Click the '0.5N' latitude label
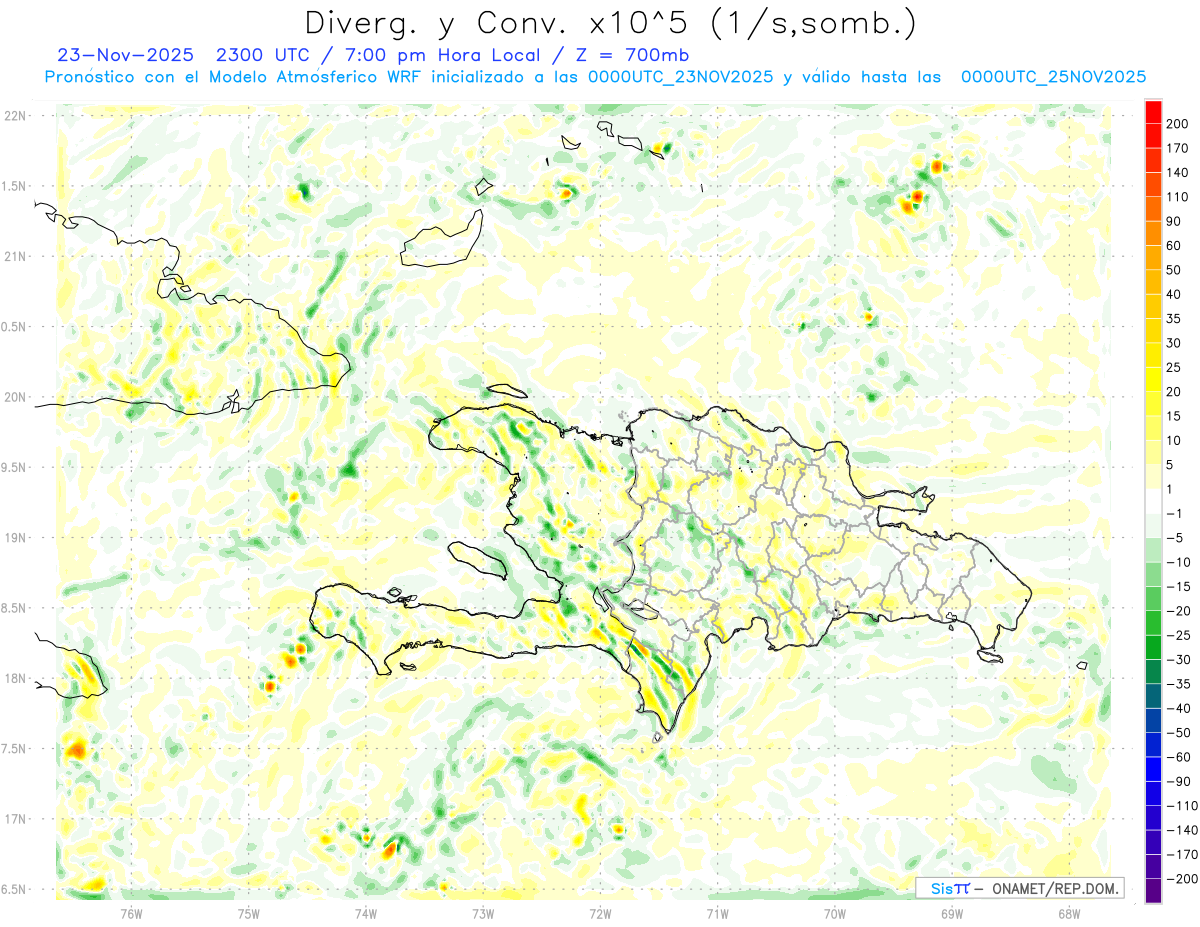The image size is (1200, 927). (x=15, y=327)
